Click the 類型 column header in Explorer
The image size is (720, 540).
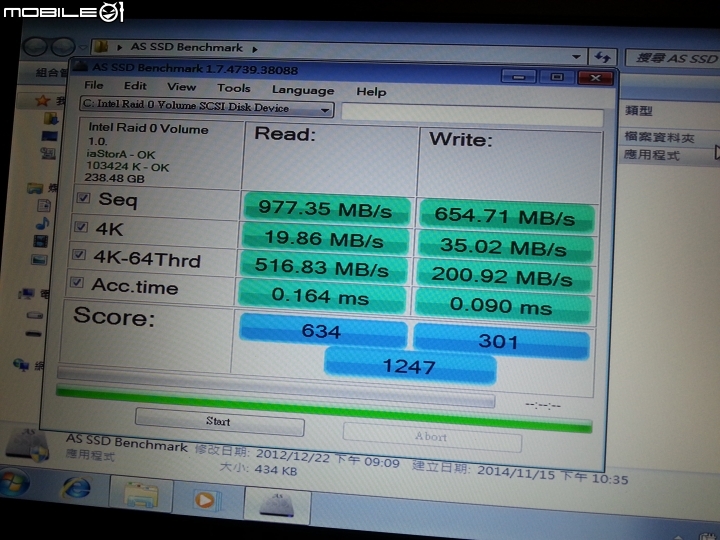[x=639, y=111]
